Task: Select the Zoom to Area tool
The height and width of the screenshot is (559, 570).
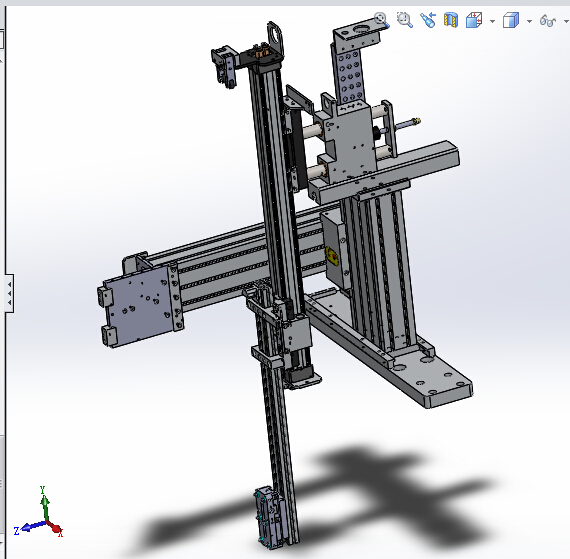Action: (405, 20)
